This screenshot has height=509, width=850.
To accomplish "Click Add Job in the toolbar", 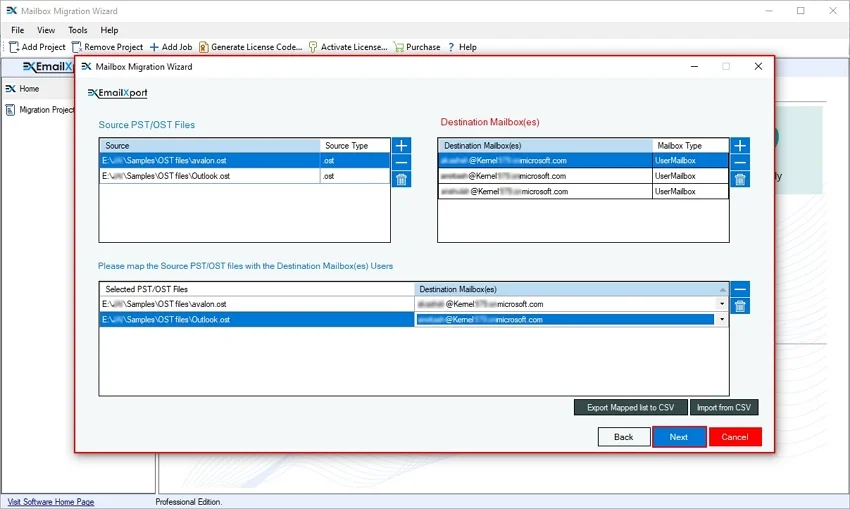I will 171,47.
